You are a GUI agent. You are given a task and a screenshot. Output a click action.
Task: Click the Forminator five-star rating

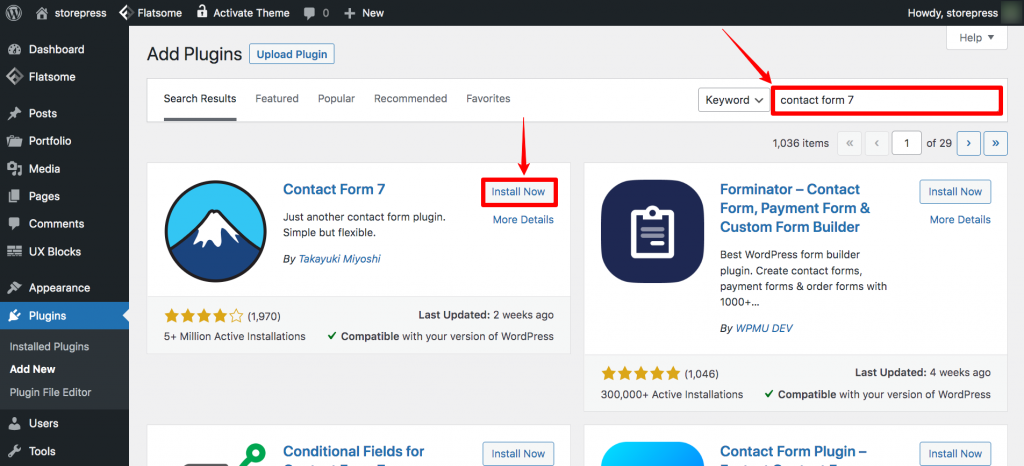coord(641,374)
